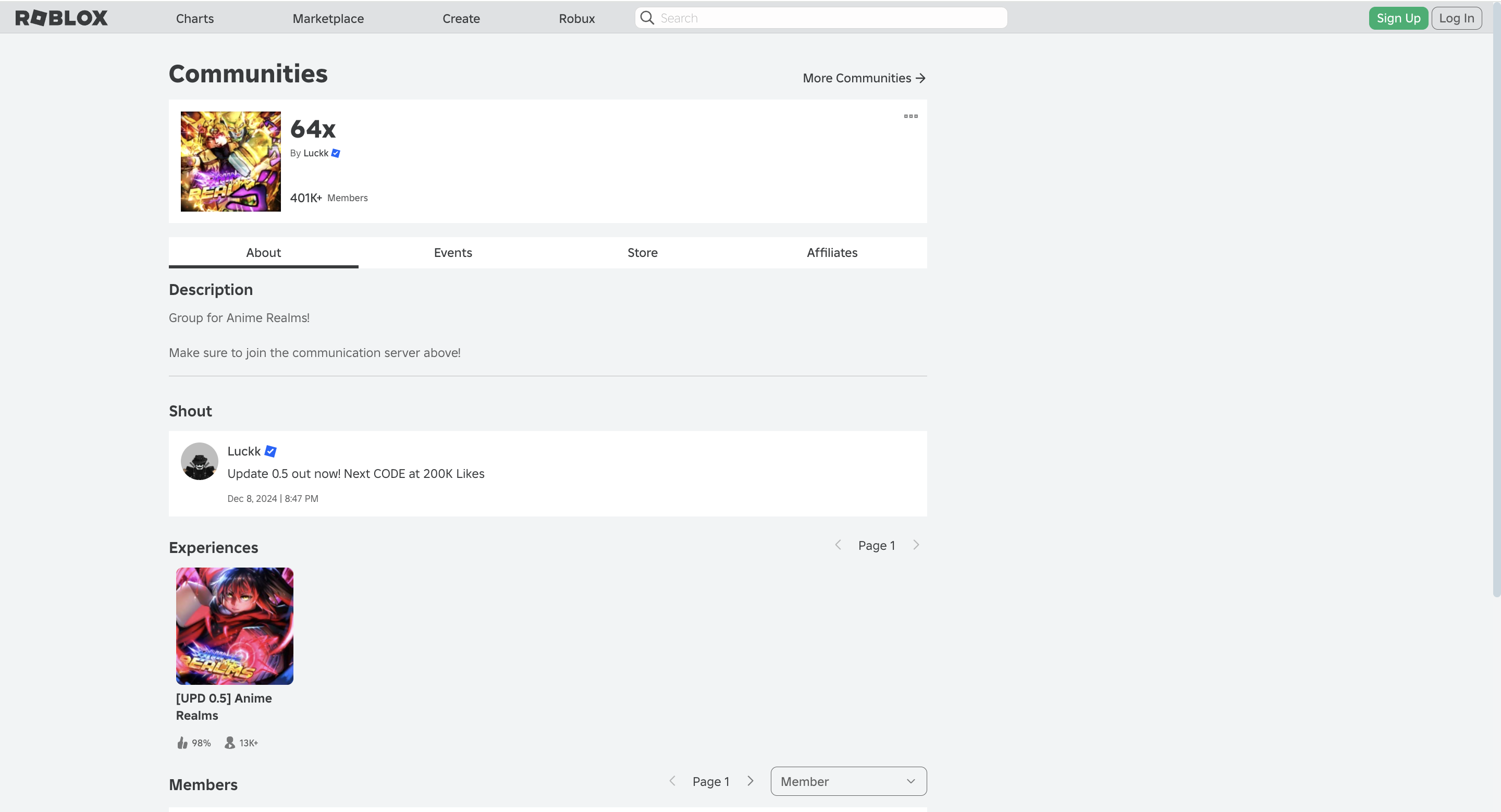Image resolution: width=1501 pixels, height=812 pixels.
Task: Click the Roblox logo
Action: click(x=61, y=18)
